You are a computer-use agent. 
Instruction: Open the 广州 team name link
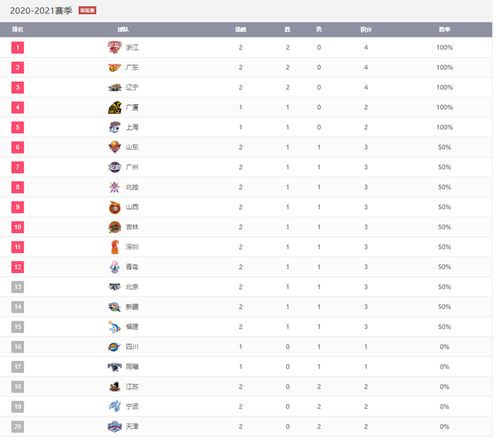pyautogui.click(x=132, y=167)
